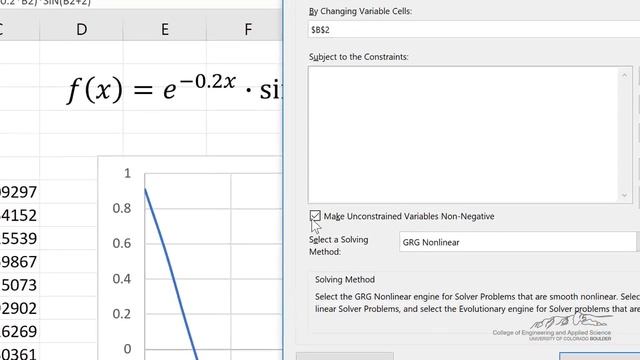Screen dimensions: 640x360
Task: Click the chart axis label 0.8
Action: (x=122, y=208)
